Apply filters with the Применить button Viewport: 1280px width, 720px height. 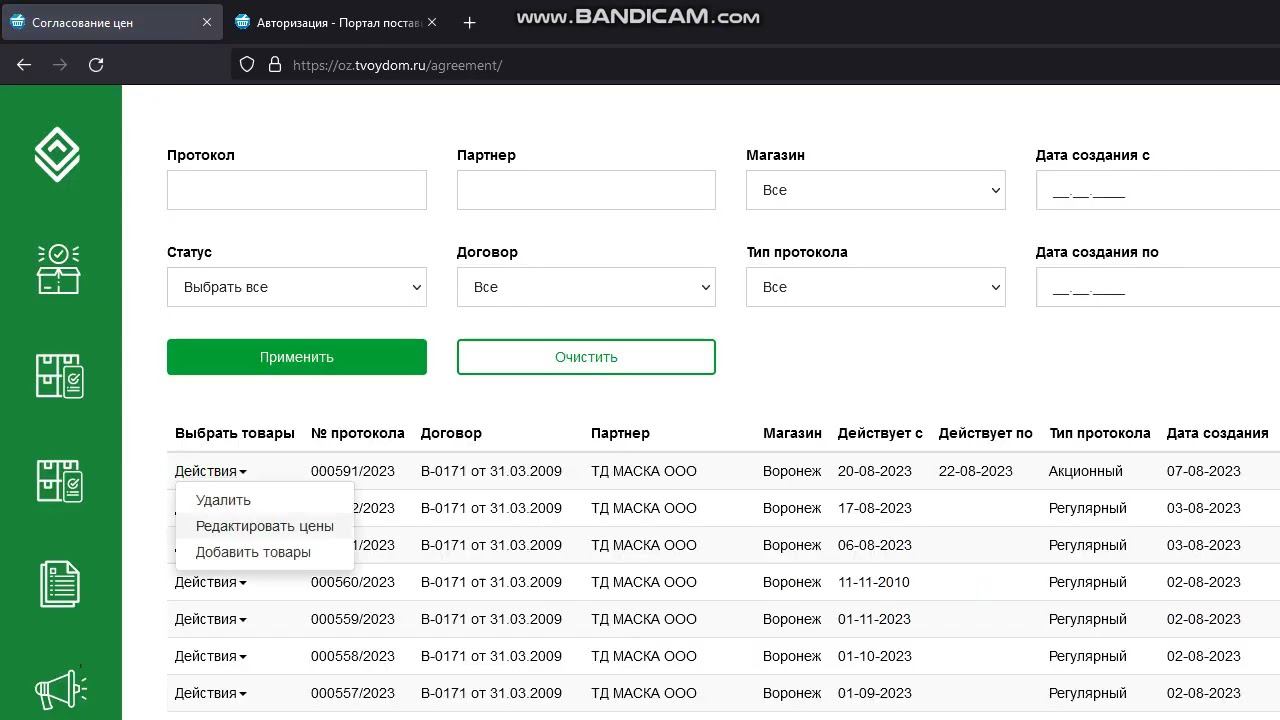pos(297,357)
